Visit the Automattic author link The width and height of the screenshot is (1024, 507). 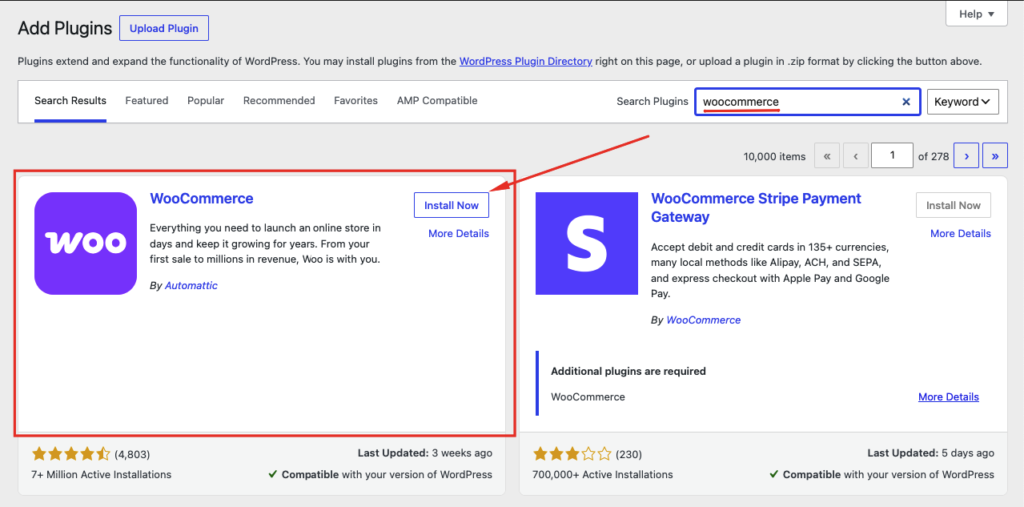191,286
